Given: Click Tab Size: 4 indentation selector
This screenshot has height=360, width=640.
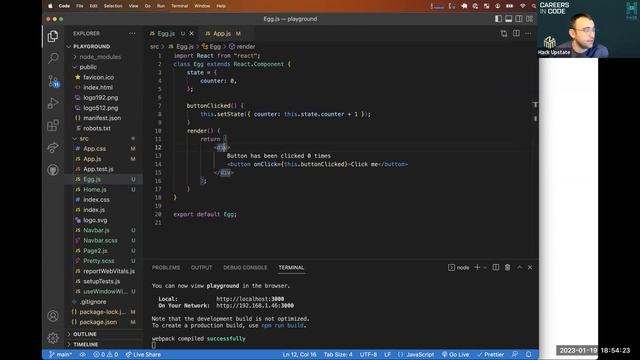Looking at the screenshot, I should point(338,354).
